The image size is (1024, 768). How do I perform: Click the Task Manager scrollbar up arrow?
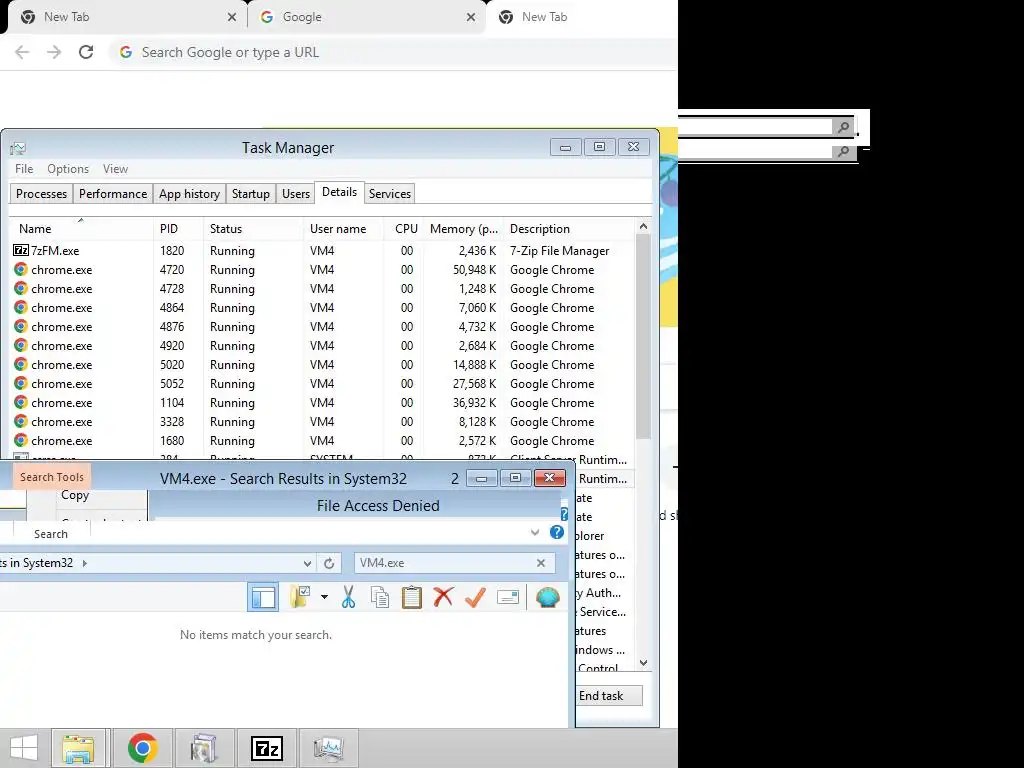pyautogui.click(x=643, y=227)
